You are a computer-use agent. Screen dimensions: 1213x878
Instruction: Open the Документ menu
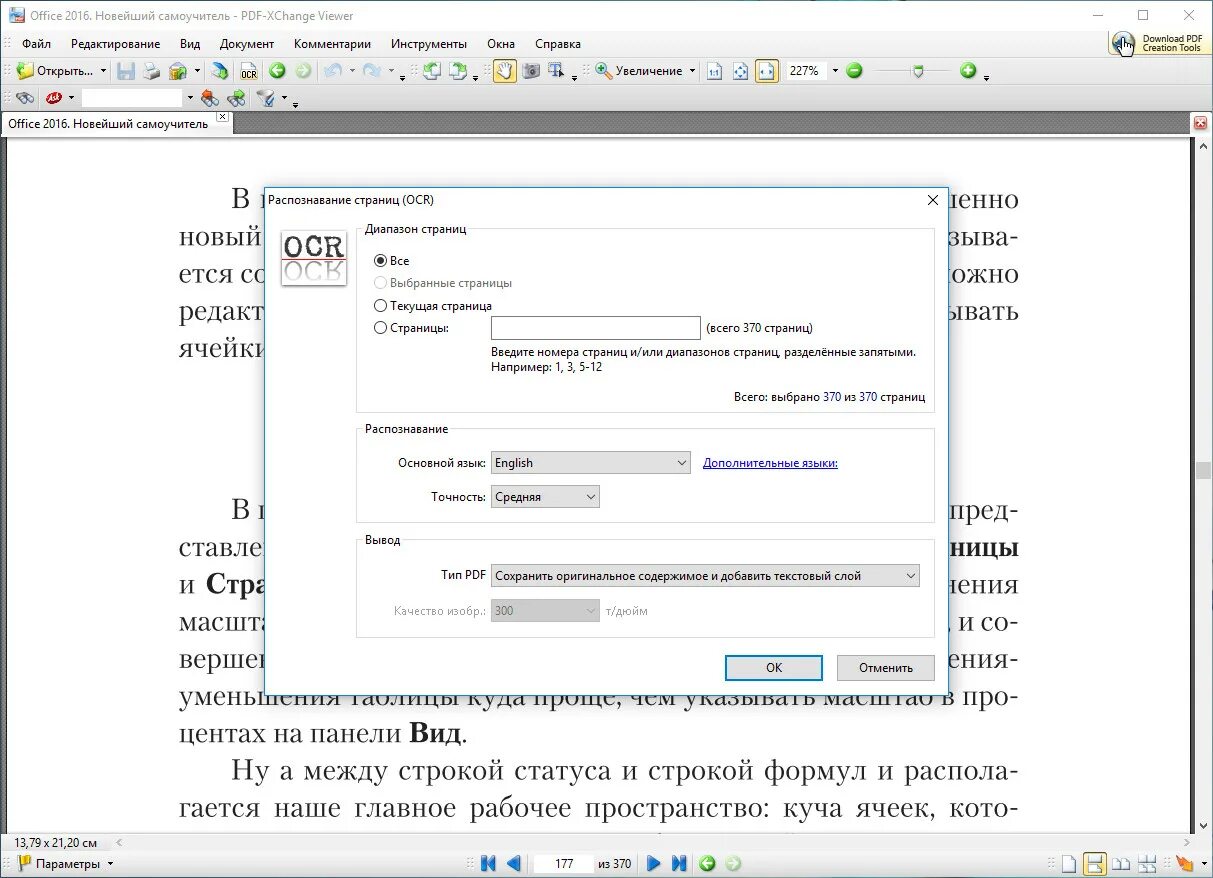[x=247, y=44]
